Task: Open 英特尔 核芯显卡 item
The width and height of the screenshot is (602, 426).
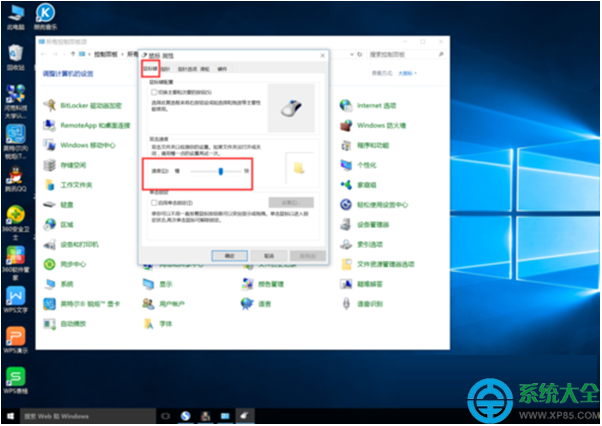Action: pos(82,304)
